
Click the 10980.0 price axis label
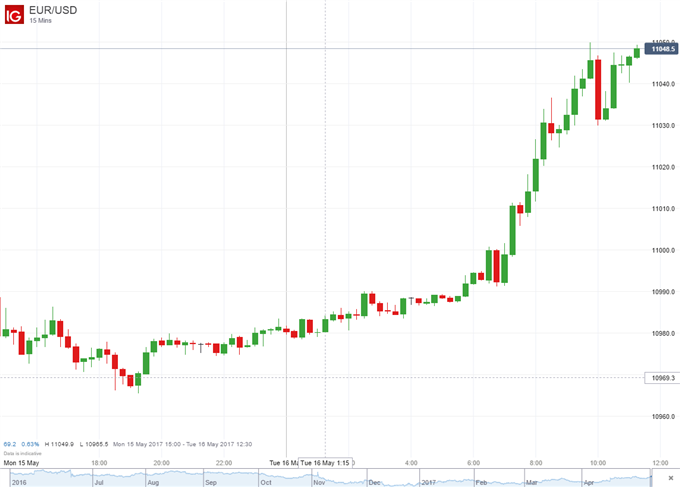(x=664, y=333)
